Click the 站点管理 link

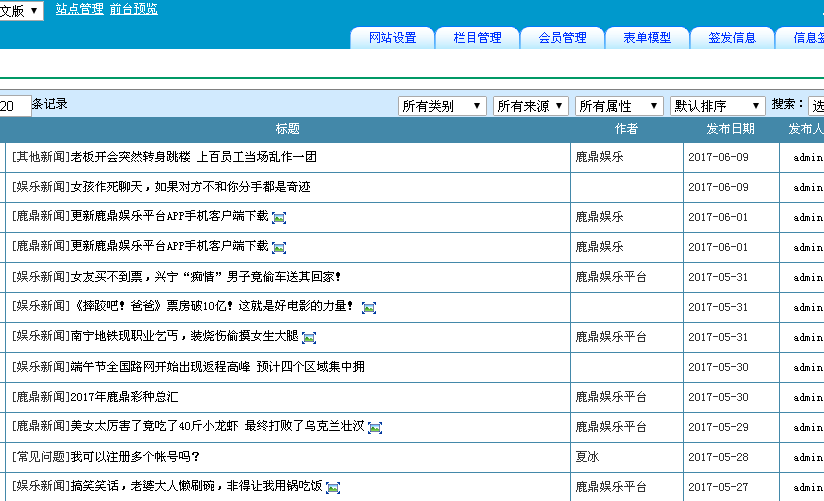pyautogui.click(x=79, y=9)
